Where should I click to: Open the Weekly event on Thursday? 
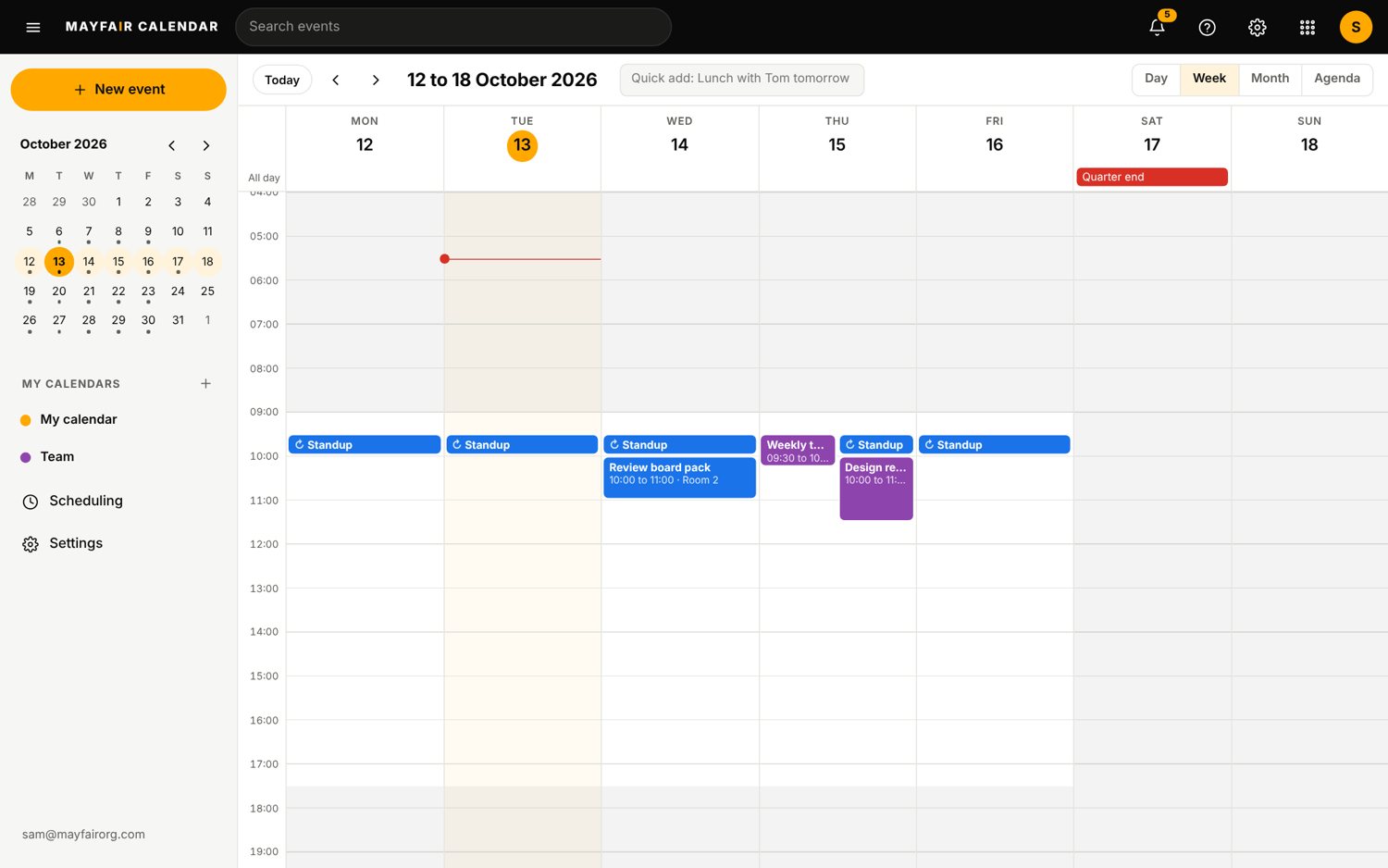(x=798, y=451)
